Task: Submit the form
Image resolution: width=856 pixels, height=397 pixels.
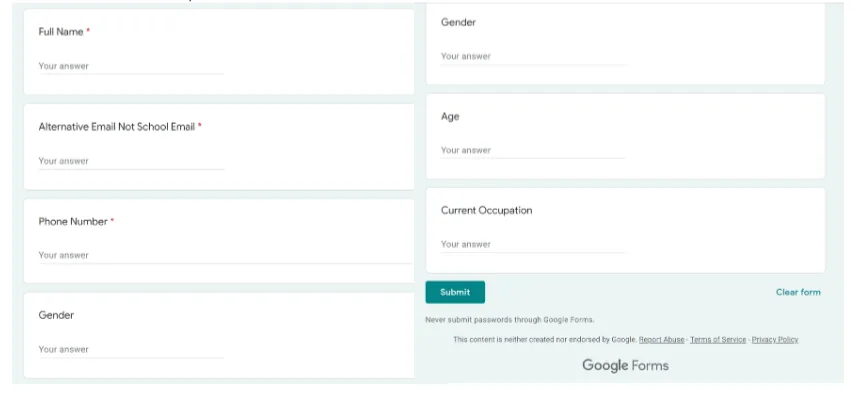Action: click(x=455, y=292)
